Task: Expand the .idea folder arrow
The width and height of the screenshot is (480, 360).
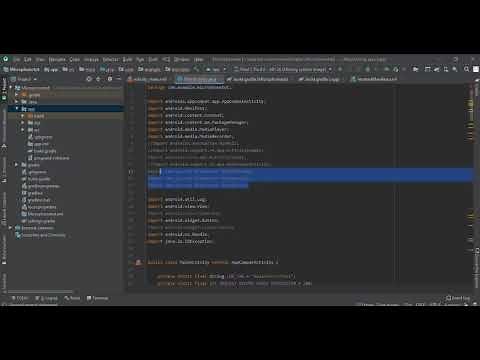Action: tap(17, 102)
